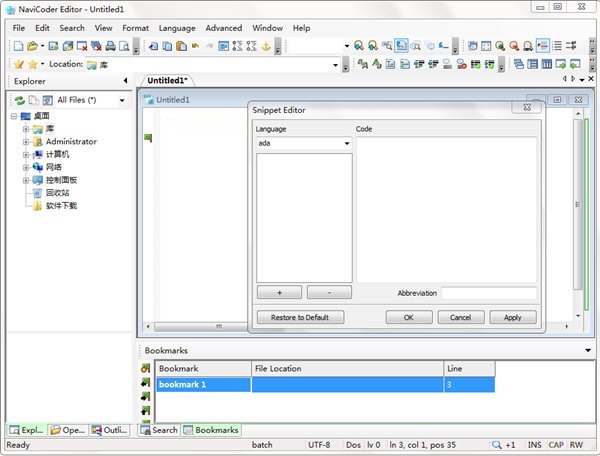
Task: Toggle the highlighted find-in-selection toolbar button
Action: tap(401, 46)
